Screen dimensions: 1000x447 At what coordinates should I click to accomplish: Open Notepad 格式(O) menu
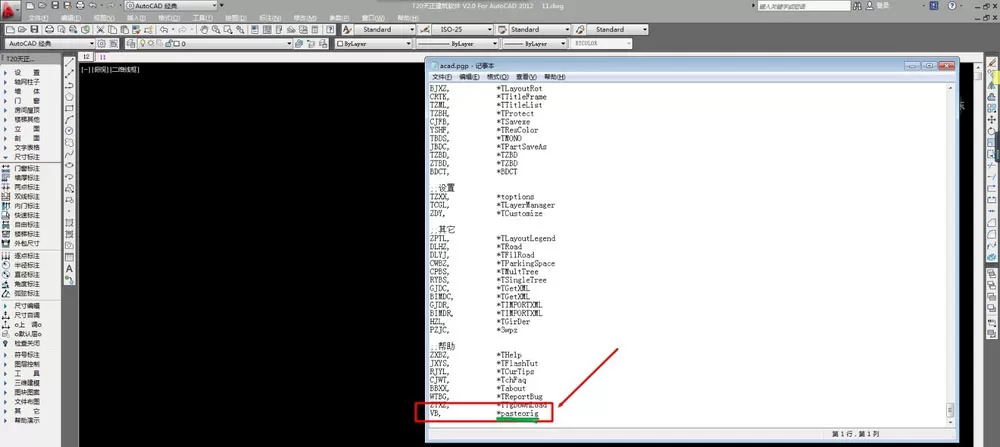click(x=497, y=77)
